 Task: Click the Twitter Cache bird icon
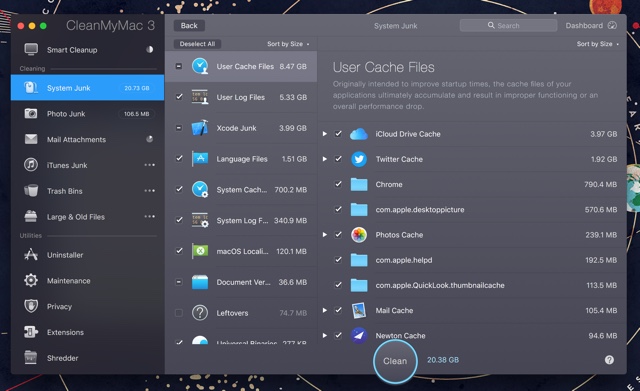(359, 159)
